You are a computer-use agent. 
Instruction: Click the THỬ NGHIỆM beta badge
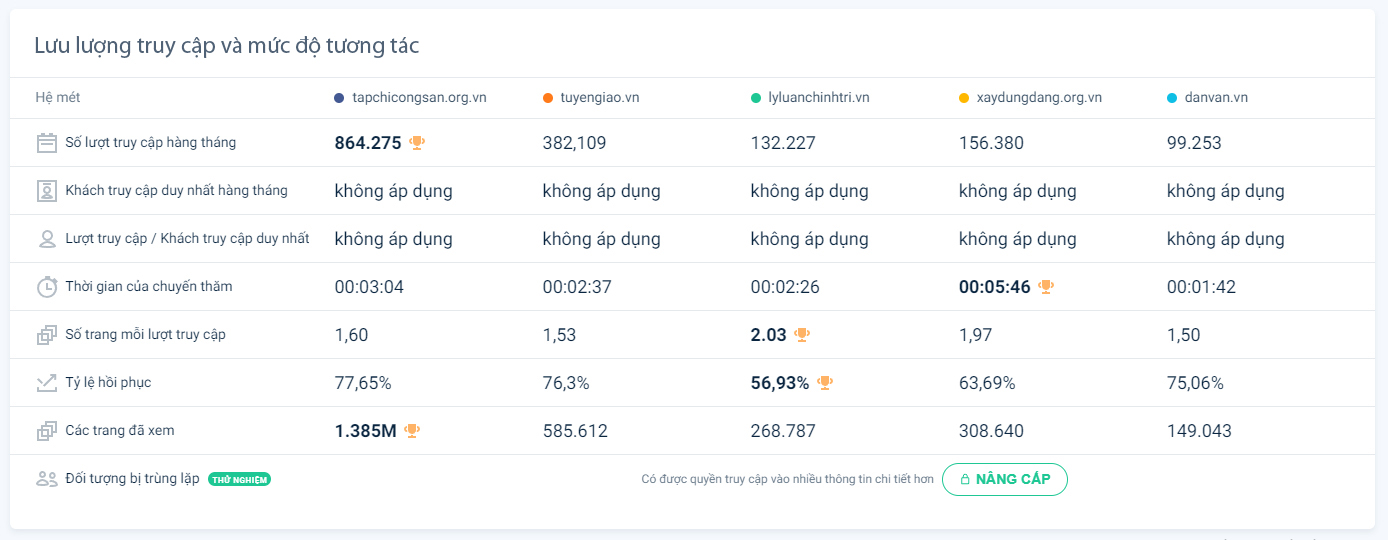(x=239, y=479)
